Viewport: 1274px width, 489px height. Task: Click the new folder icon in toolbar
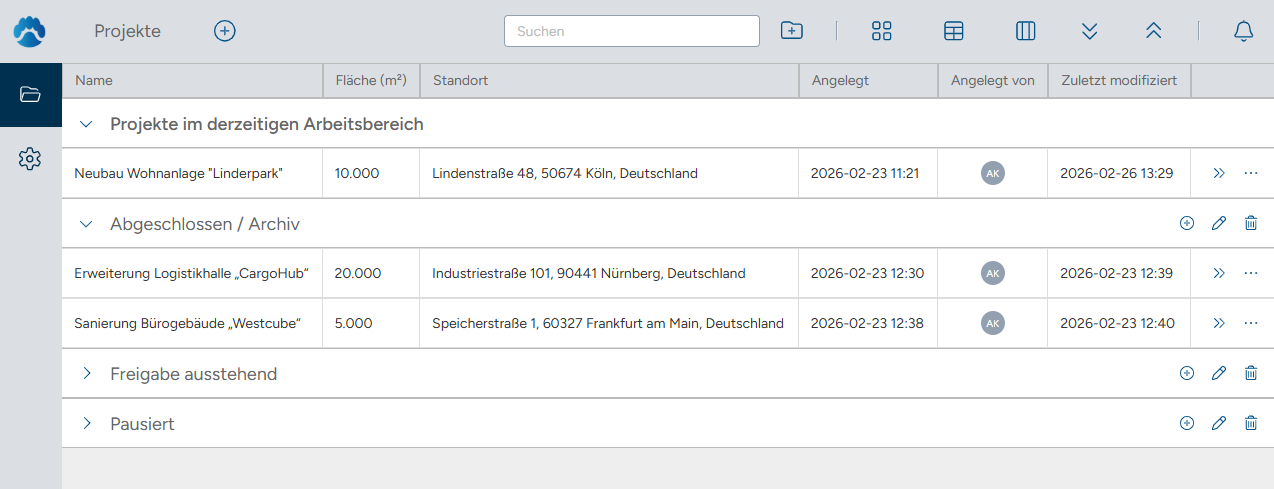791,31
